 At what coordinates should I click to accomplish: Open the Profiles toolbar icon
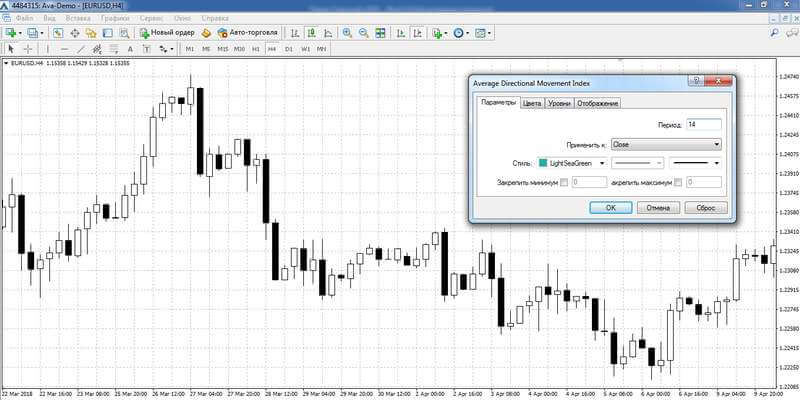(x=35, y=33)
